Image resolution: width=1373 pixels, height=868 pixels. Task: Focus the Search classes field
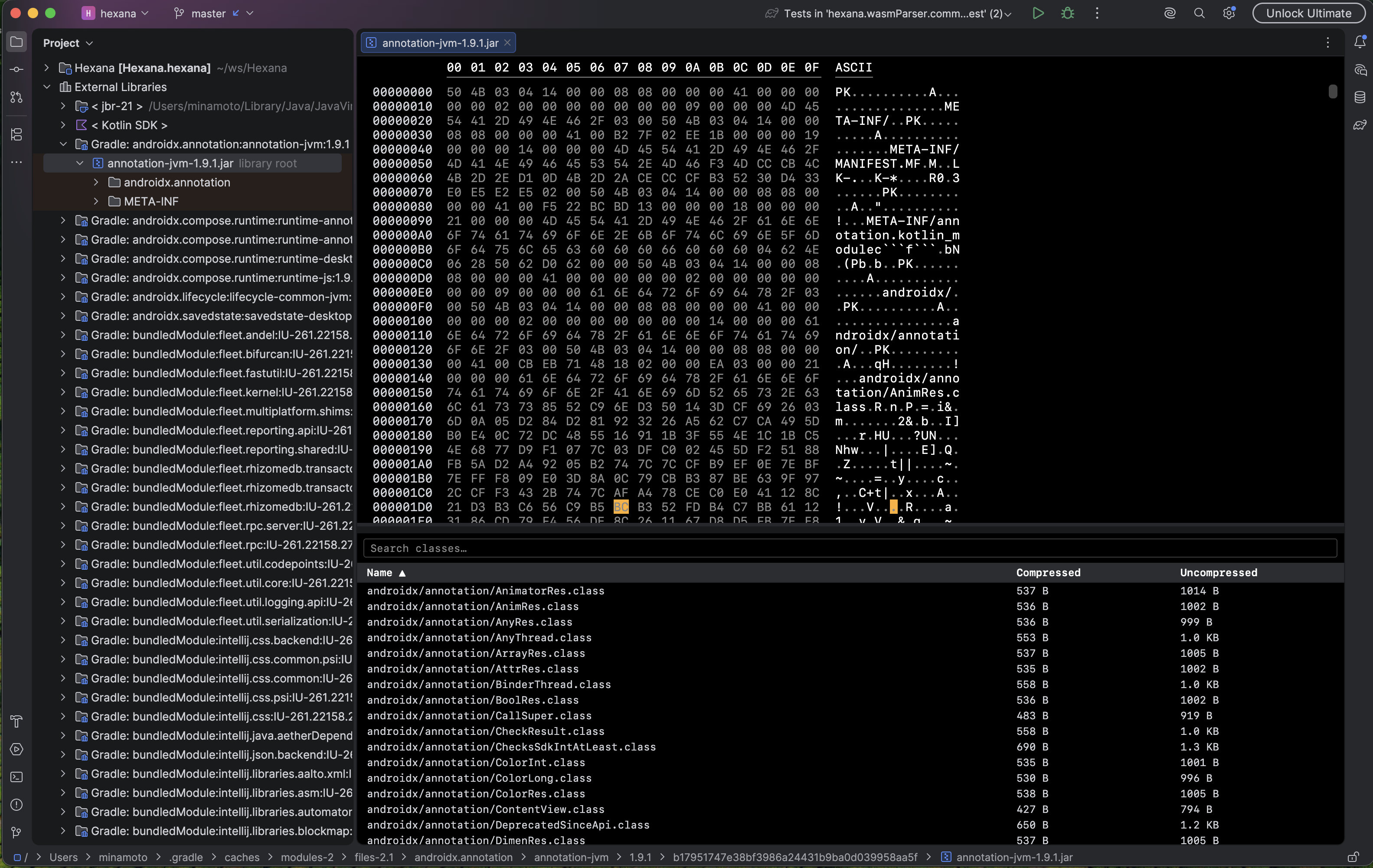(850, 548)
